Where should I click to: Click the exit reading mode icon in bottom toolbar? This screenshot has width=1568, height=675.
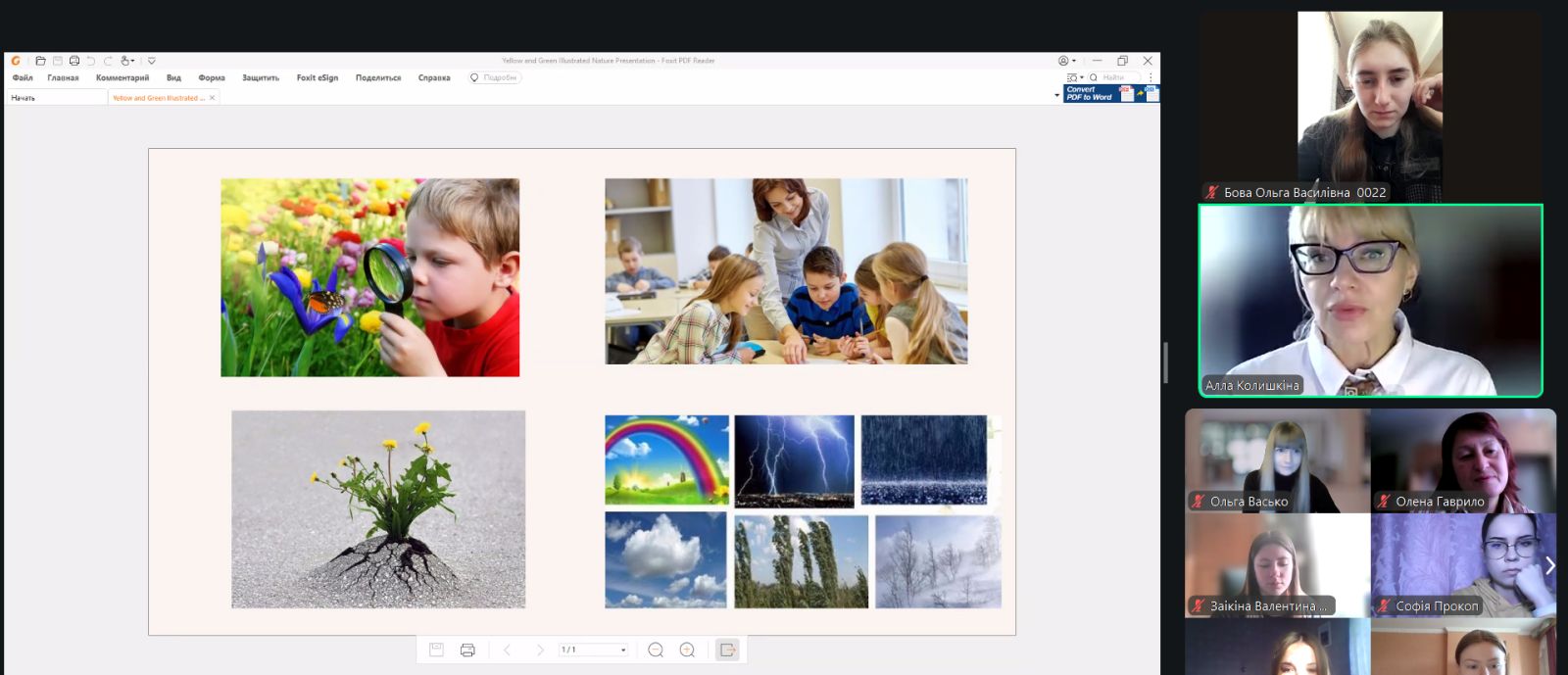727,650
